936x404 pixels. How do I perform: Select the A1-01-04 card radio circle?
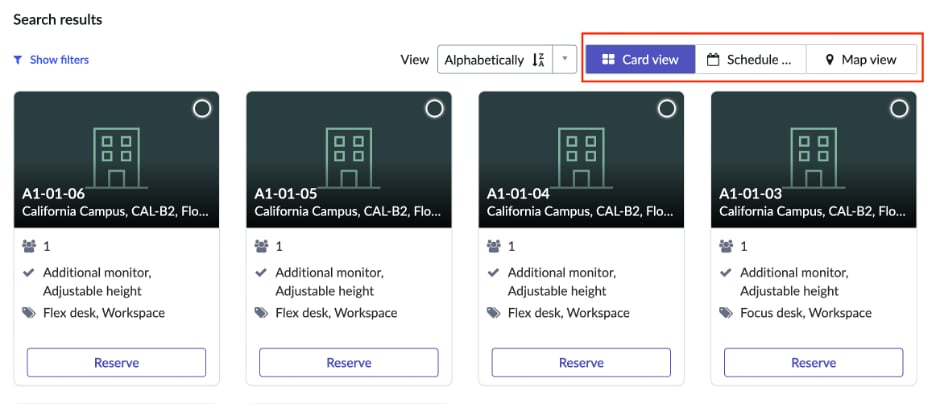point(666,109)
